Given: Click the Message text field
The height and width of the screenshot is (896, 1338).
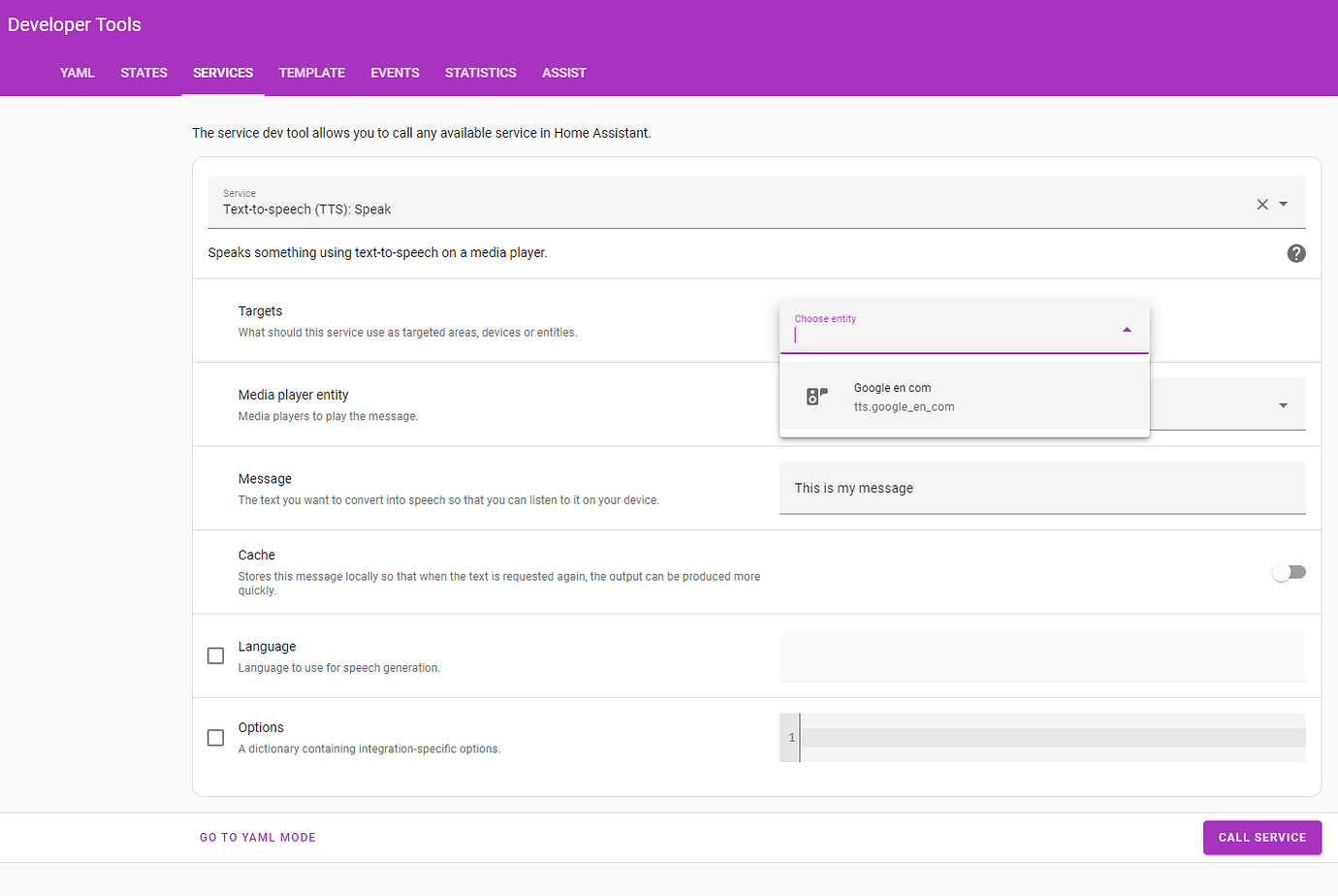Looking at the screenshot, I should (x=1041, y=488).
